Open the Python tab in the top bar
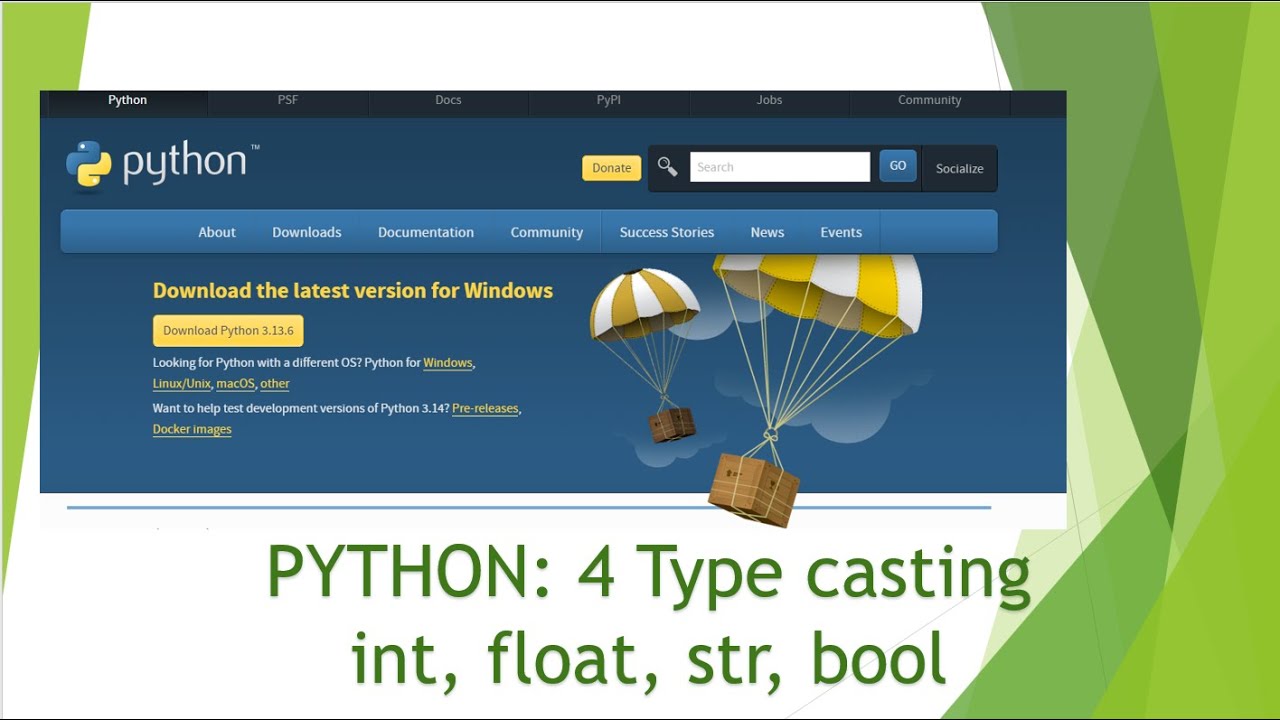Viewport: 1280px width, 720px height. tap(128, 100)
